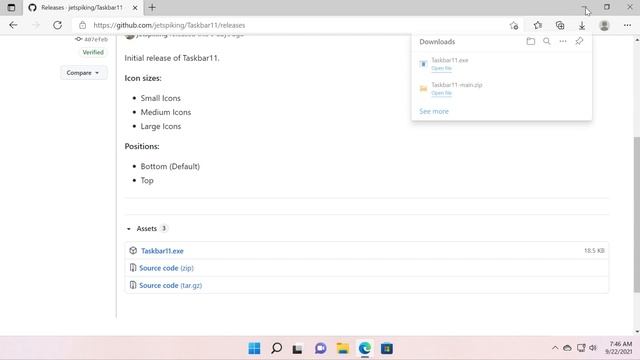640x360 pixels.
Task: Pin the Downloads panel
Action: (579, 41)
